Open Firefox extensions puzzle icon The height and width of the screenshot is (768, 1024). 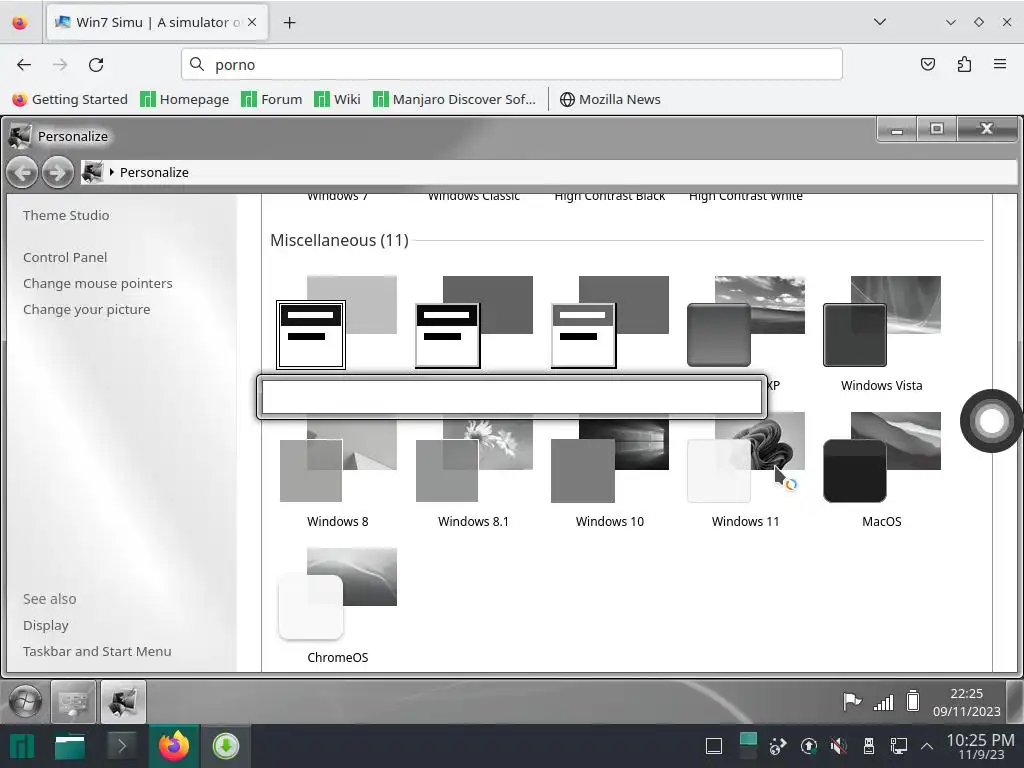(x=964, y=64)
